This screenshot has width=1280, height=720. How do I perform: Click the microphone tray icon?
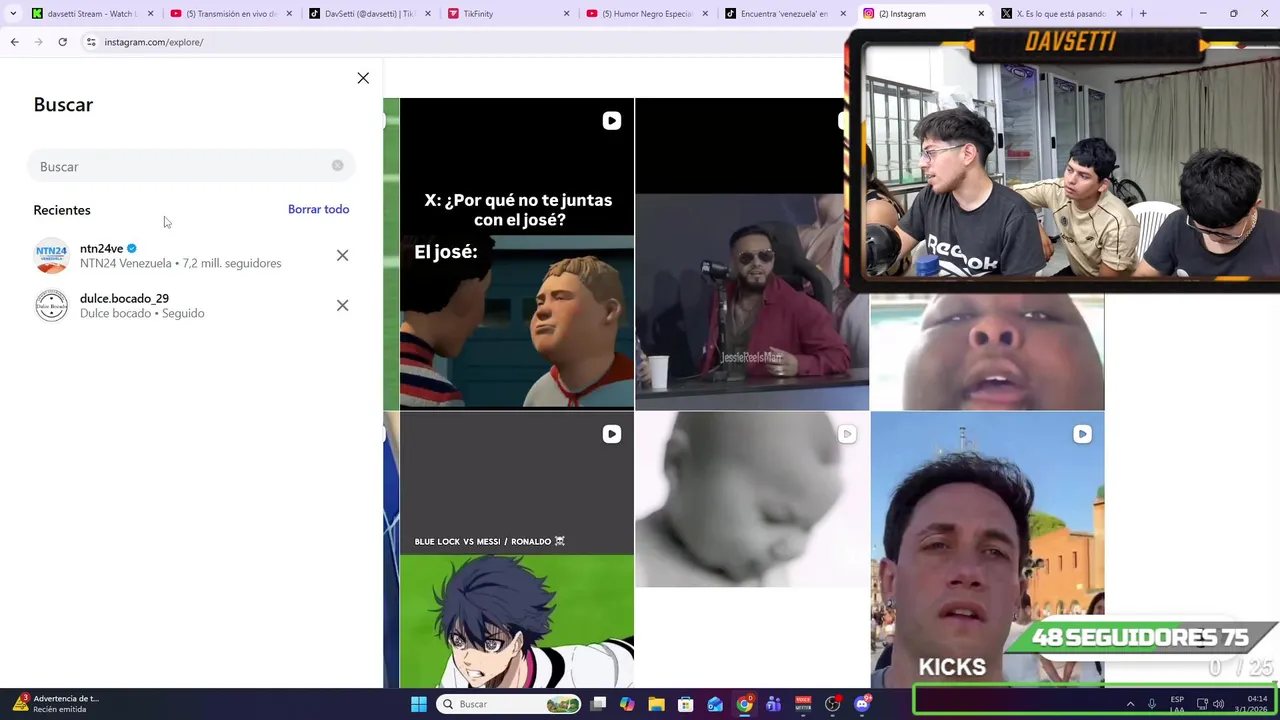coord(1152,704)
